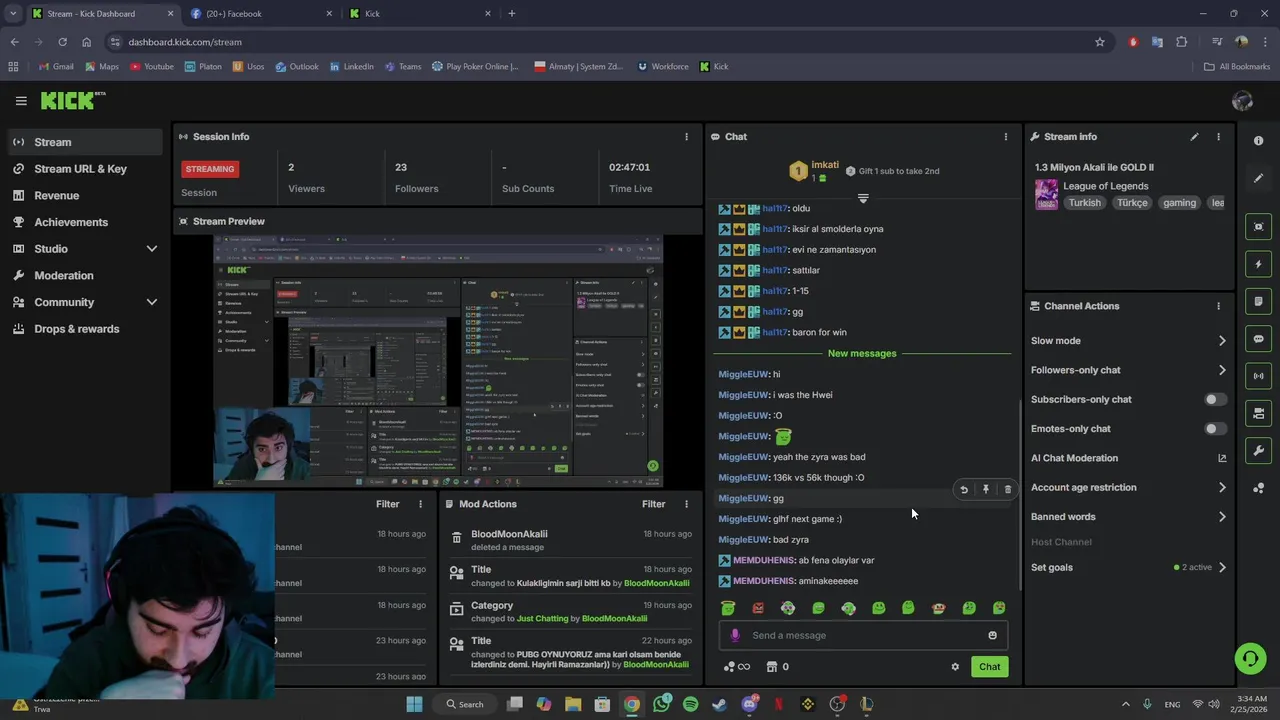
Task: Open Achievements in sidebar
Action: pyautogui.click(x=85, y=222)
